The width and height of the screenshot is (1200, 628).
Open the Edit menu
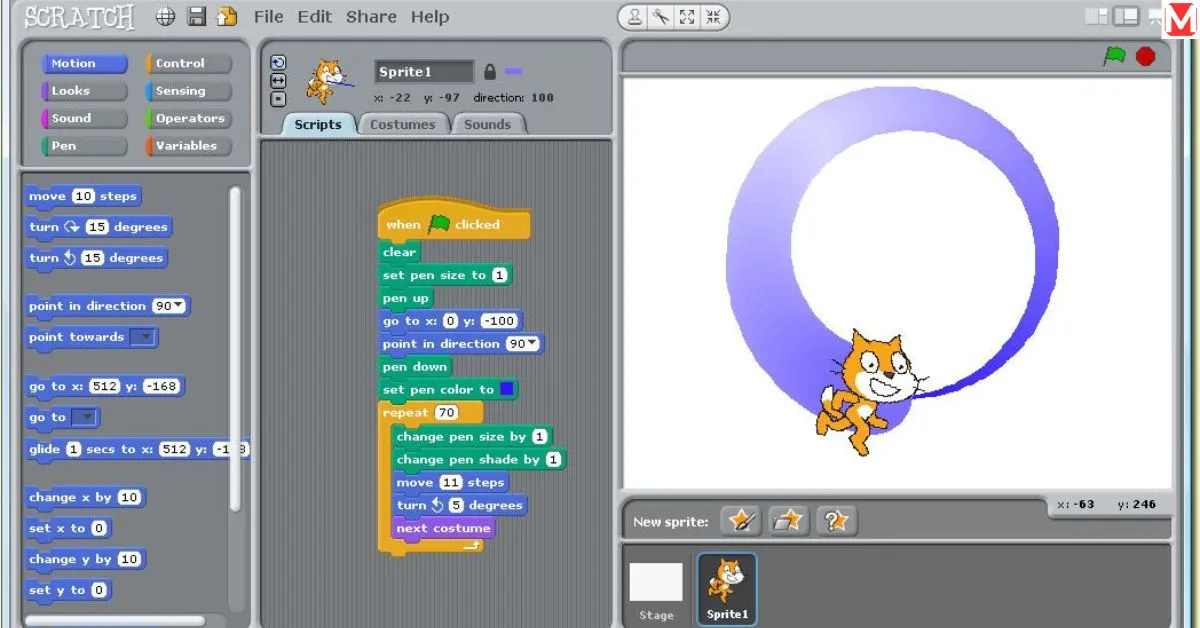pos(315,17)
